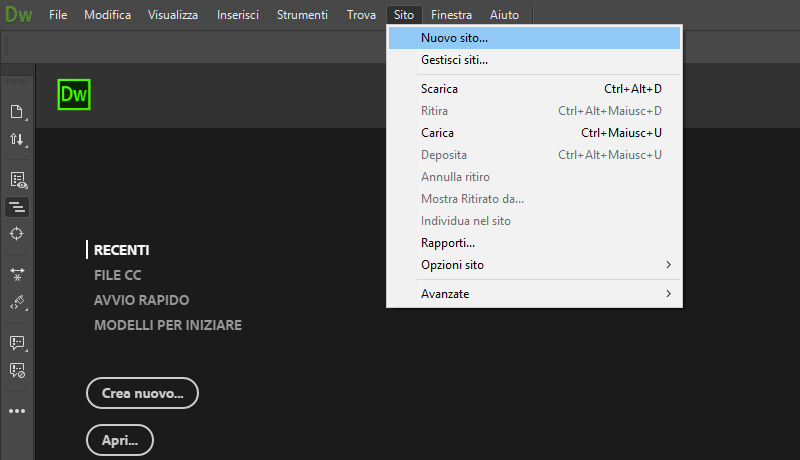Click the expand all code icon
800x460 pixels.
pos(17,274)
